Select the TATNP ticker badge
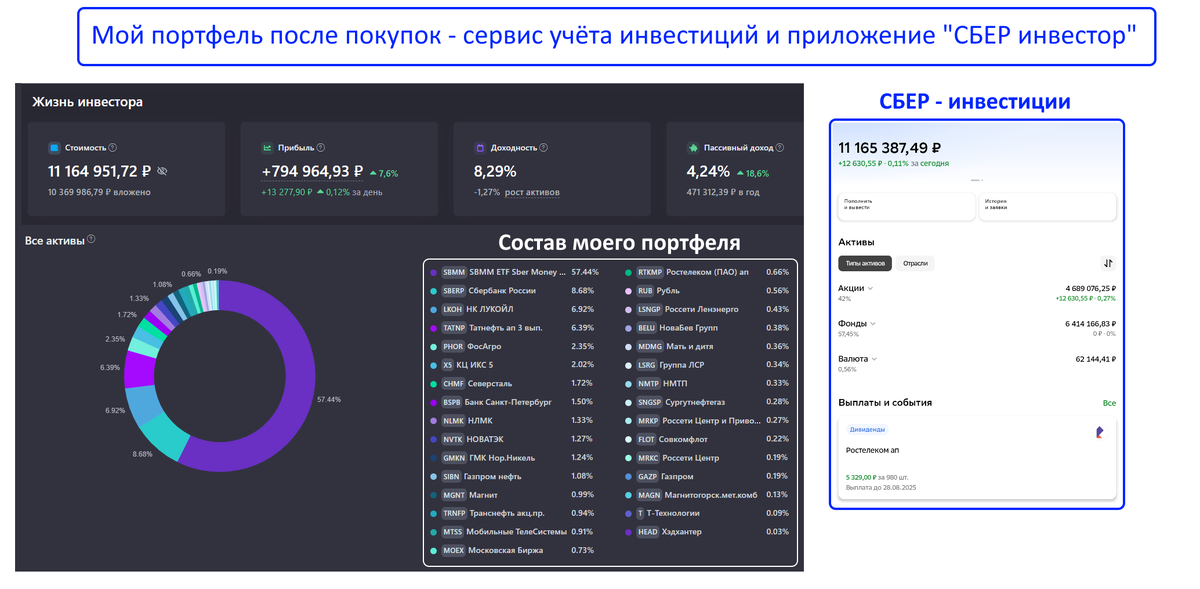 point(454,328)
